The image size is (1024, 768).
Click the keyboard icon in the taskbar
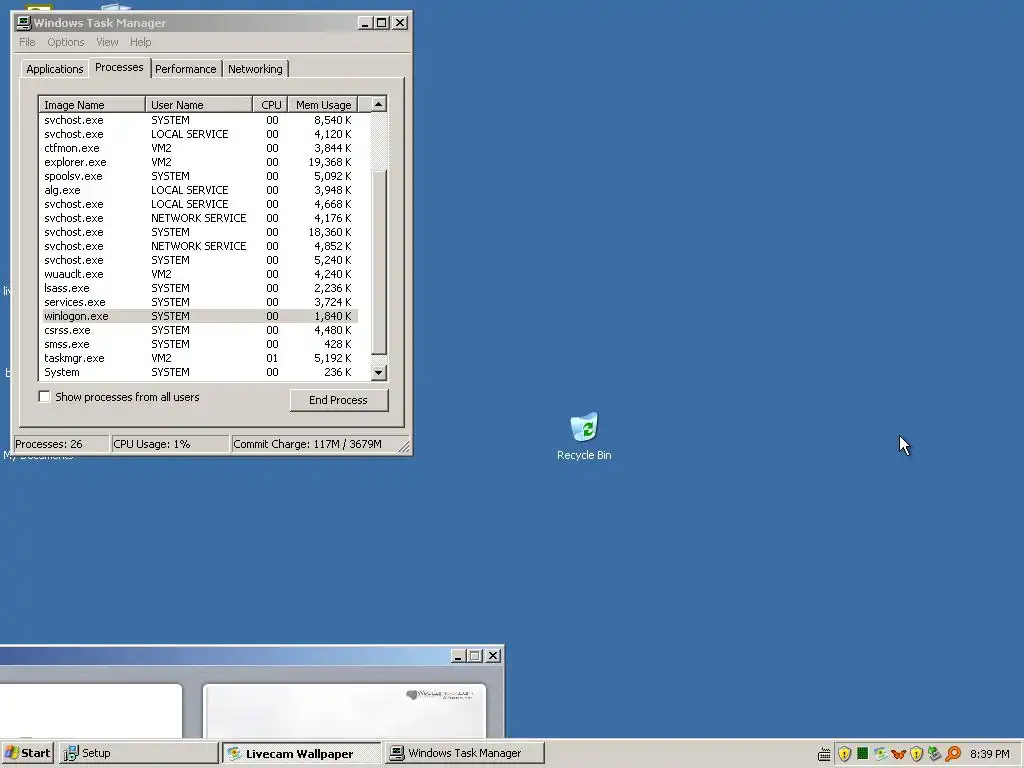click(824, 754)
